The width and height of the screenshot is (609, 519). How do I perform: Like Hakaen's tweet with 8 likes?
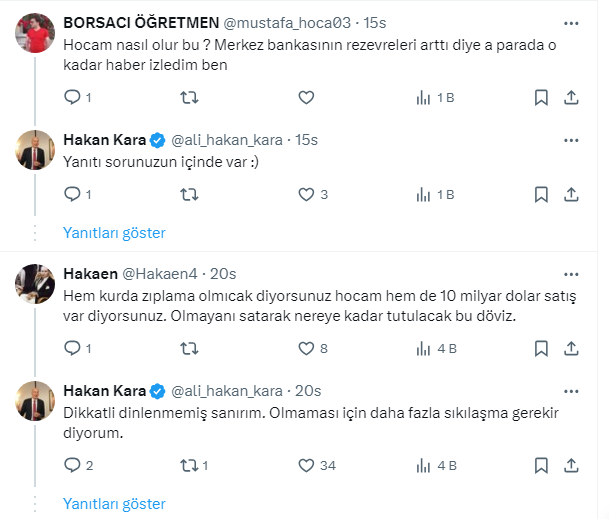pyautogui.click(x=306, y=348)
